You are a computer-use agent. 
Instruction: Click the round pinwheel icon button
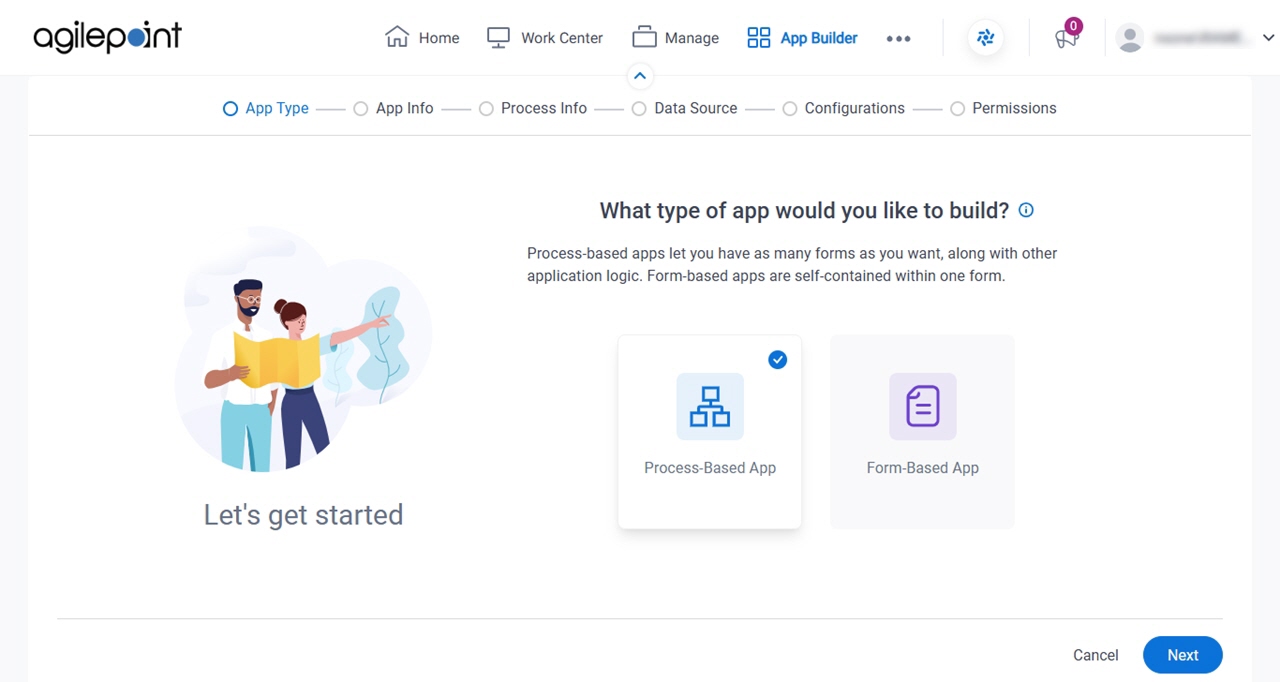pos(986,38)
